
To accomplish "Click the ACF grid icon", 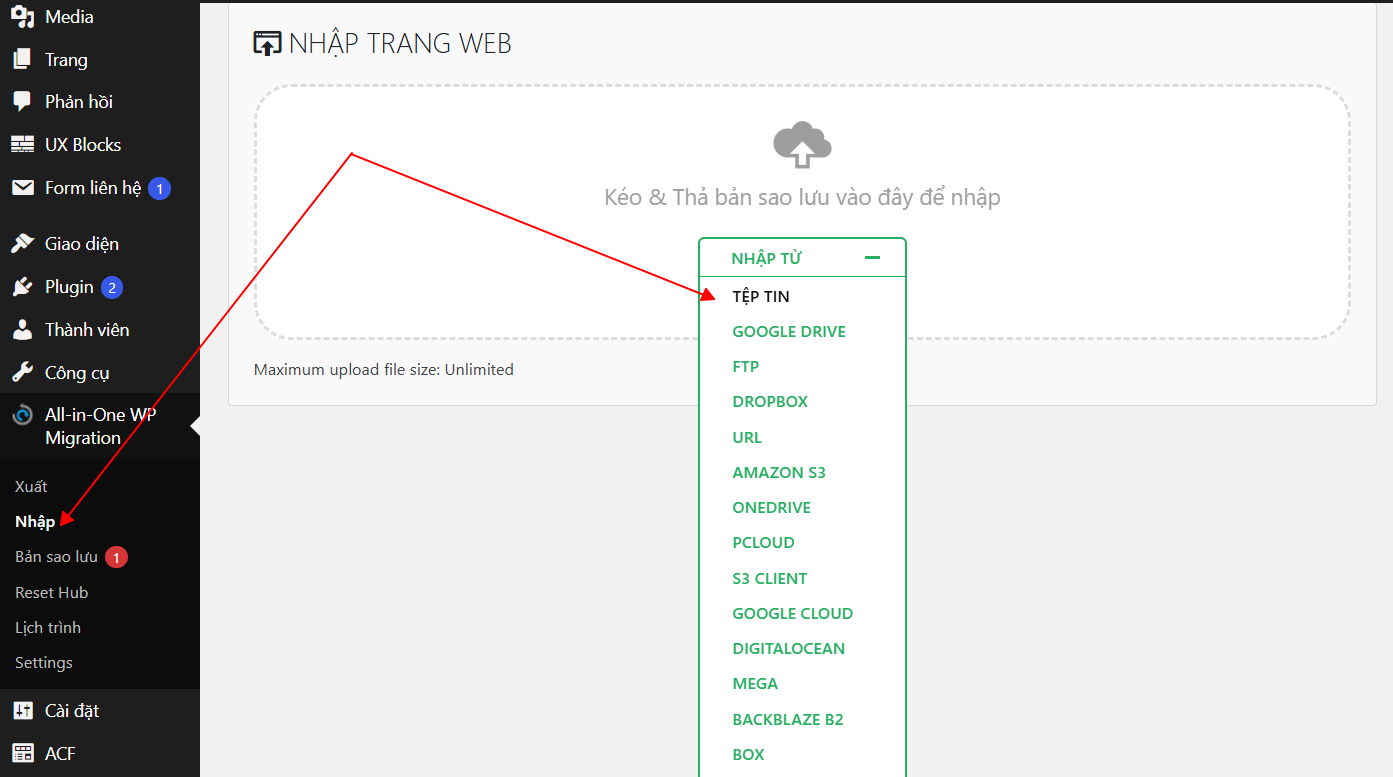I will coord(22,754).
